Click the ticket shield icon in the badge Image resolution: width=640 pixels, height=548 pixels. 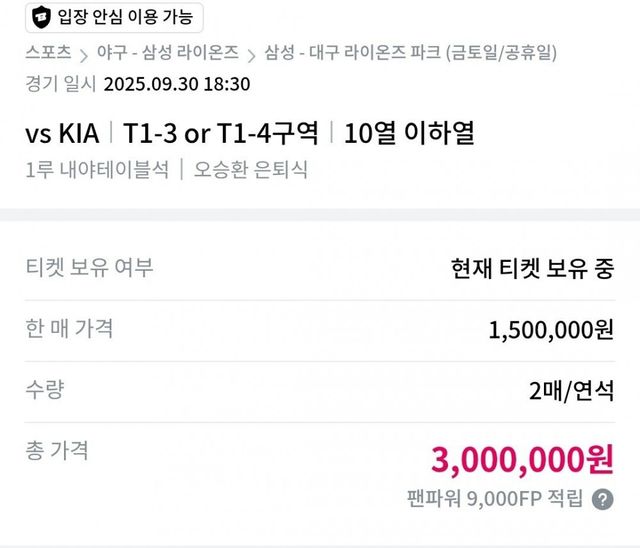click(41, 17)
